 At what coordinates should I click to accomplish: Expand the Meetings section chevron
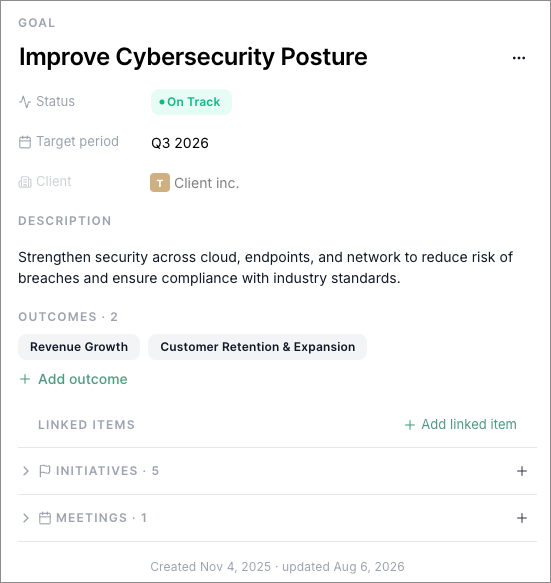(x=26, y=518)
